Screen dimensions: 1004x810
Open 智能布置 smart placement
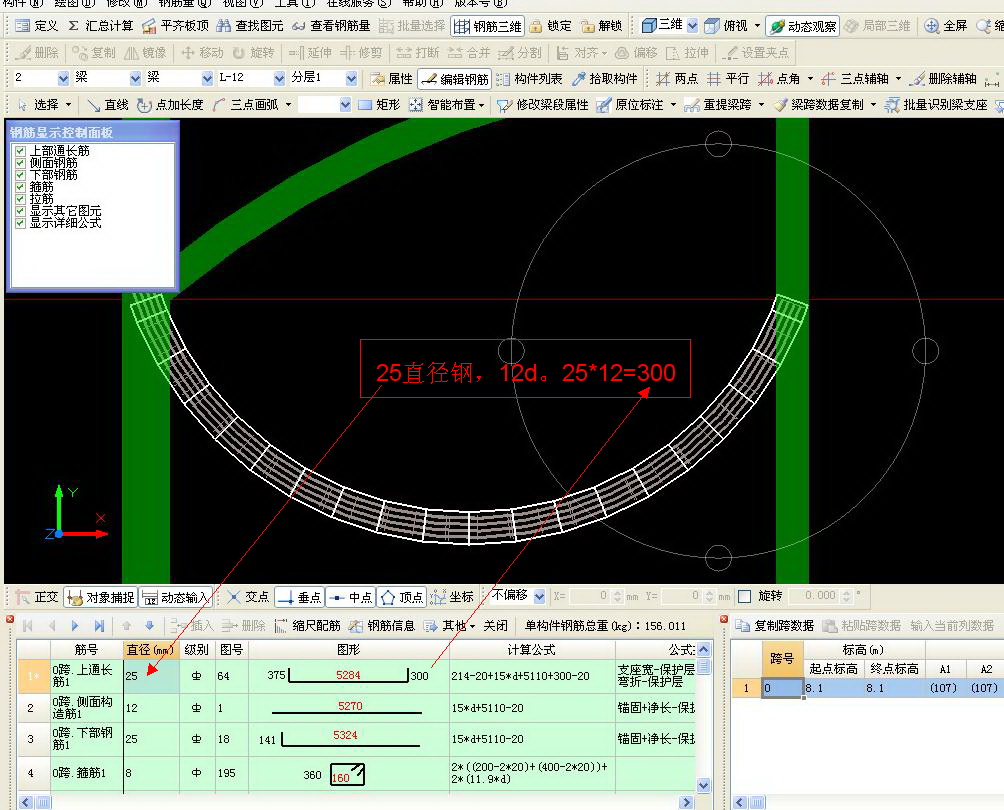[x=446, y=104]
